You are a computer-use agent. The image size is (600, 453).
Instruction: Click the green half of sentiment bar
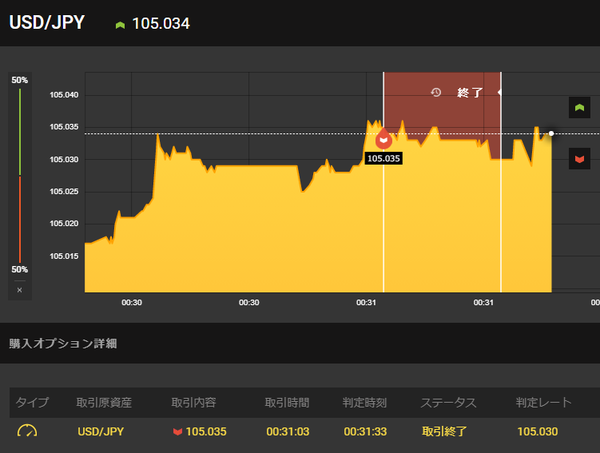[20, 132]
